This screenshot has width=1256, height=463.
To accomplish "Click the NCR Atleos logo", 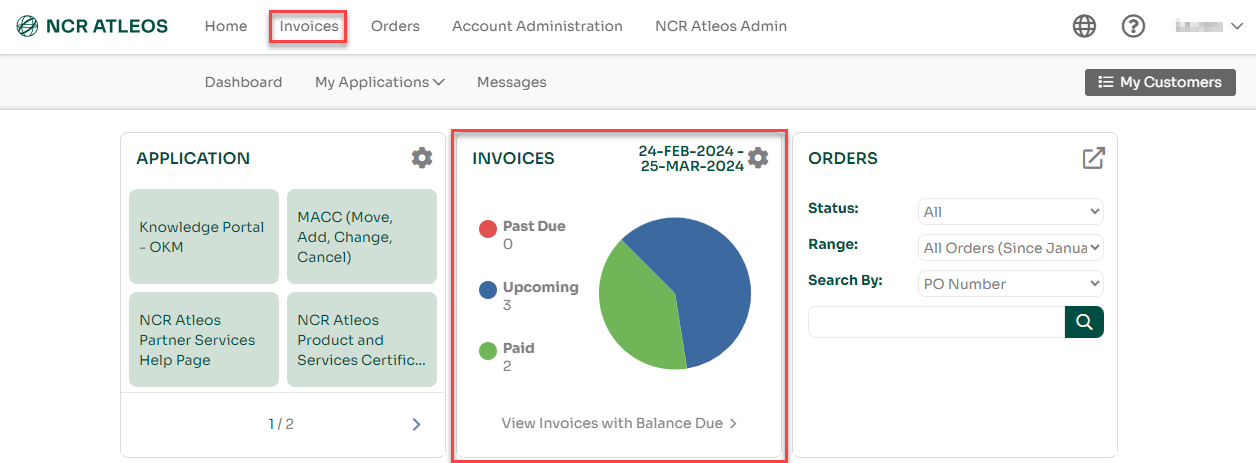I will (92, 26).
